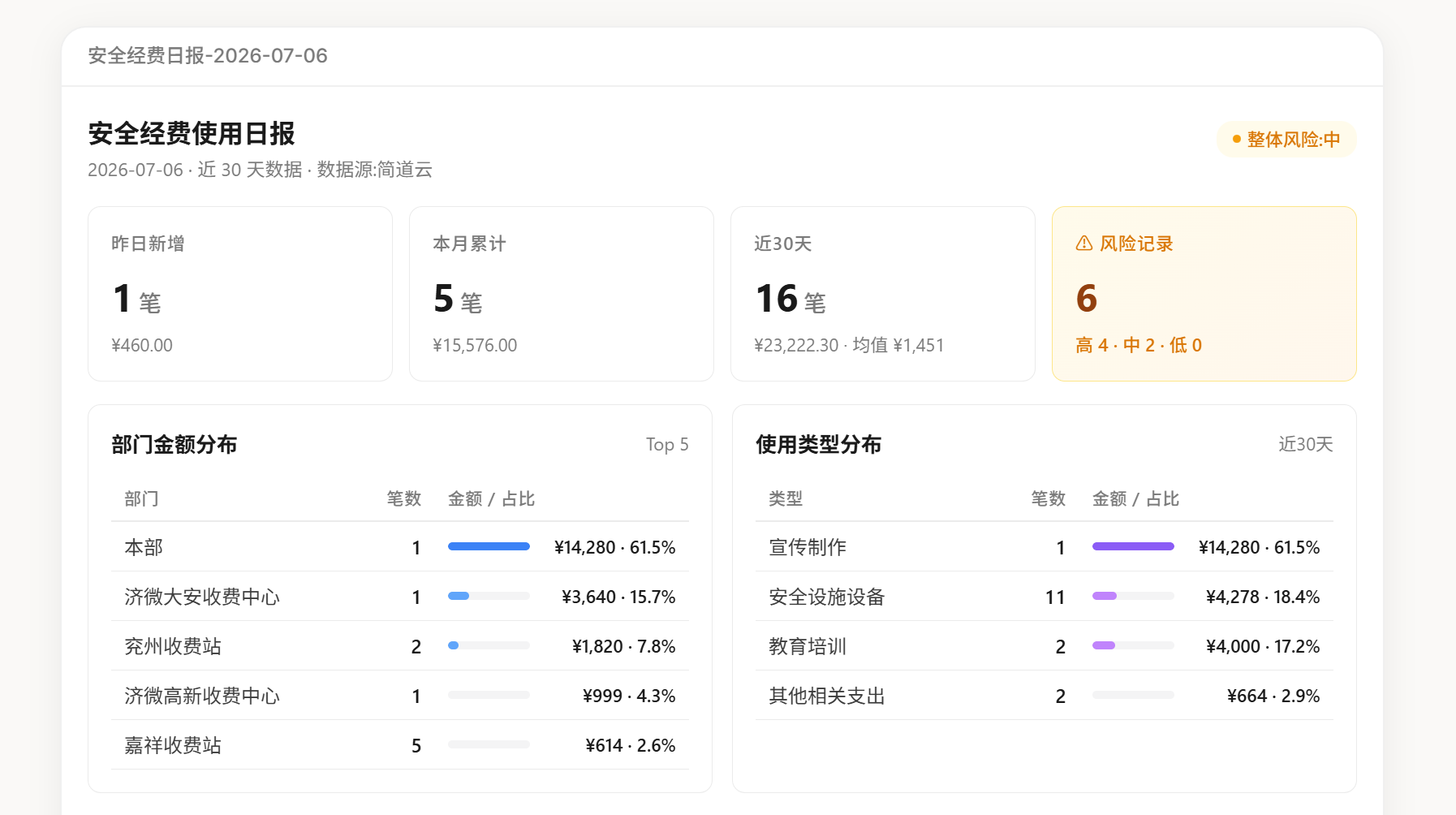Click the progress bar in the 兖州收费站 row
This screenshot has width=1456, height=815.
pos(489,645)
